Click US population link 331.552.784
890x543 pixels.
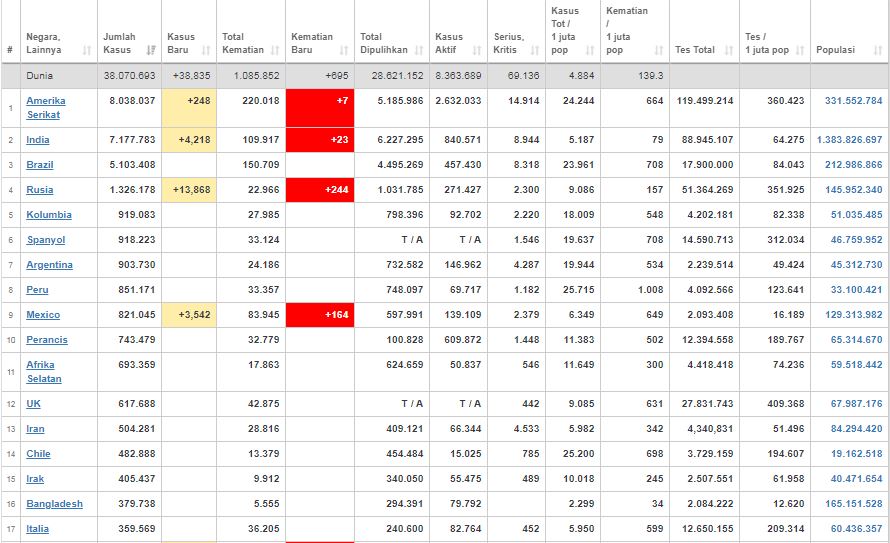[854, 100]
